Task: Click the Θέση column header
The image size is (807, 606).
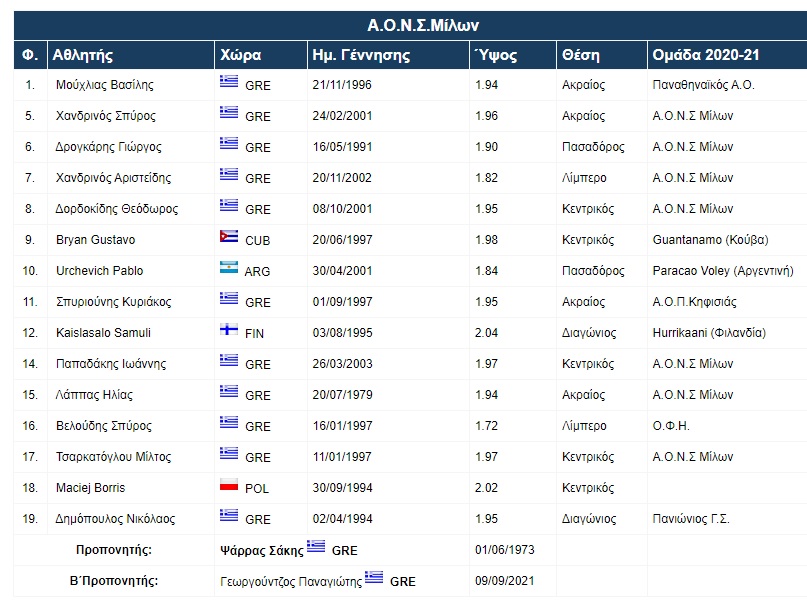Action: tap(581, 55)
